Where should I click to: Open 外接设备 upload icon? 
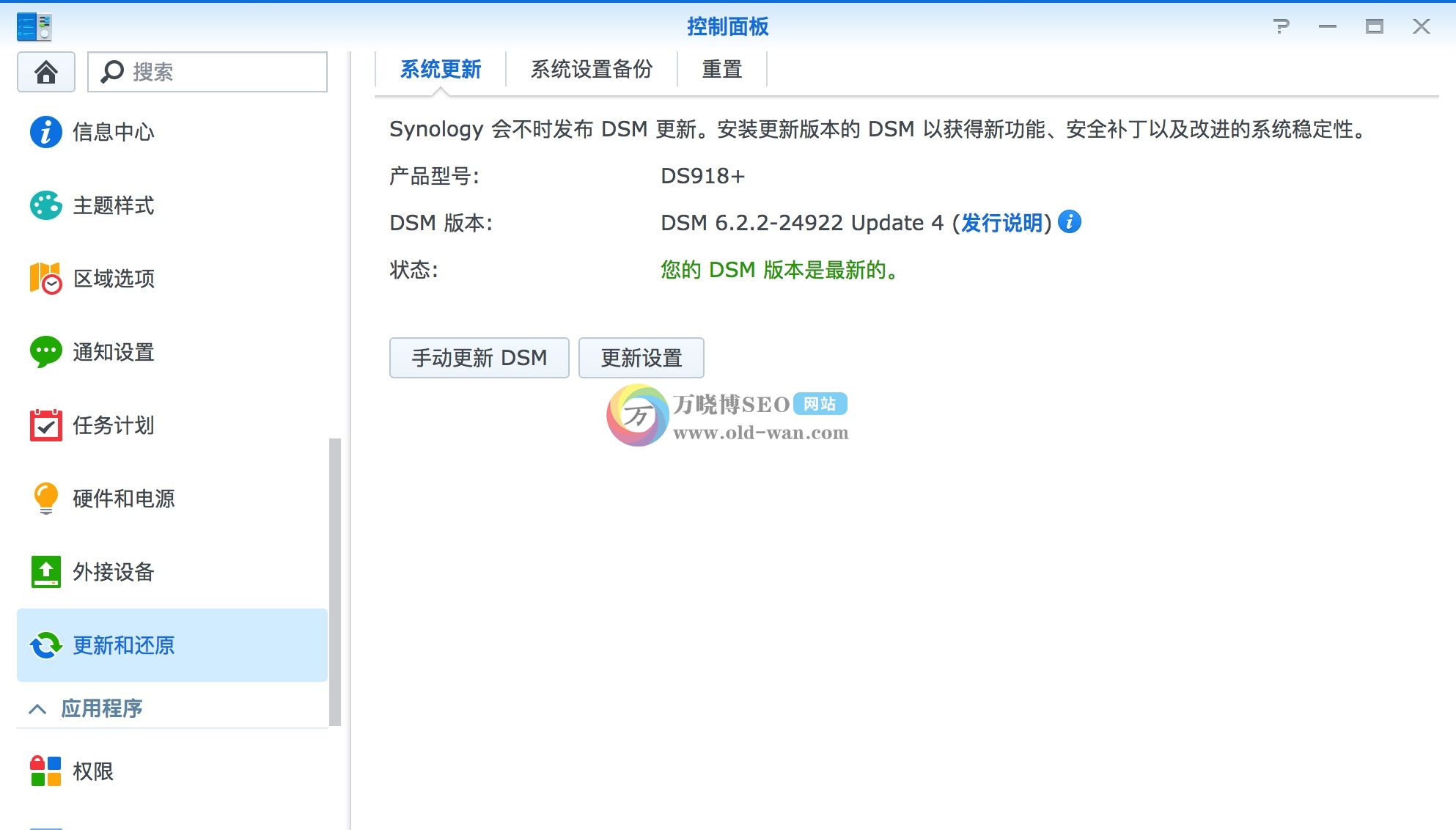click(45, 572)
